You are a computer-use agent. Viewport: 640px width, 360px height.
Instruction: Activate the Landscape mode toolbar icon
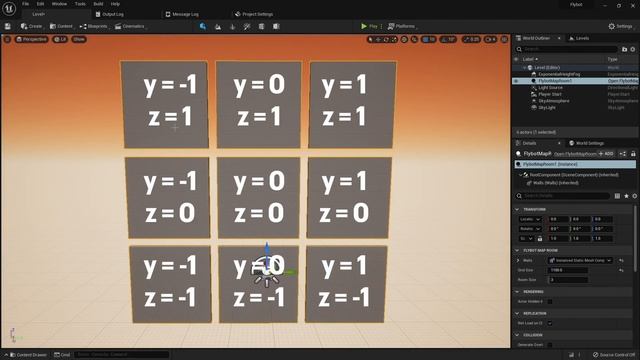[x=218, y=27]
